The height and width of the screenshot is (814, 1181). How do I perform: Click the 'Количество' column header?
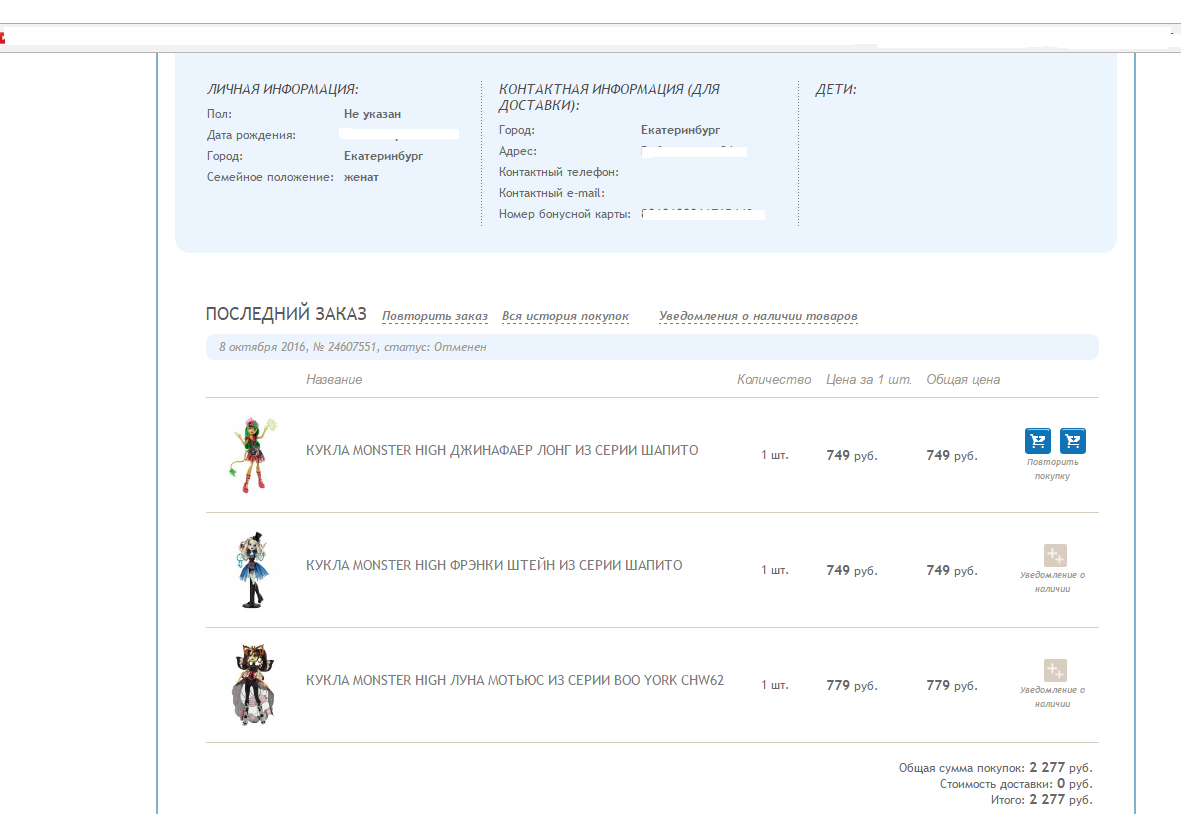pos(774,380)
